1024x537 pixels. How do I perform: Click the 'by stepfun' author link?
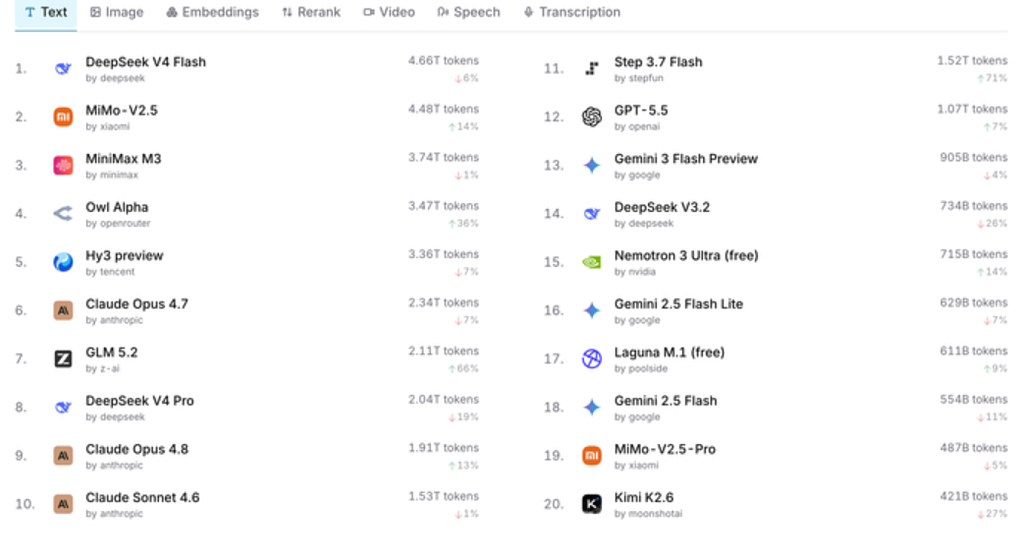pyautogui.click(x=639, y=78)
